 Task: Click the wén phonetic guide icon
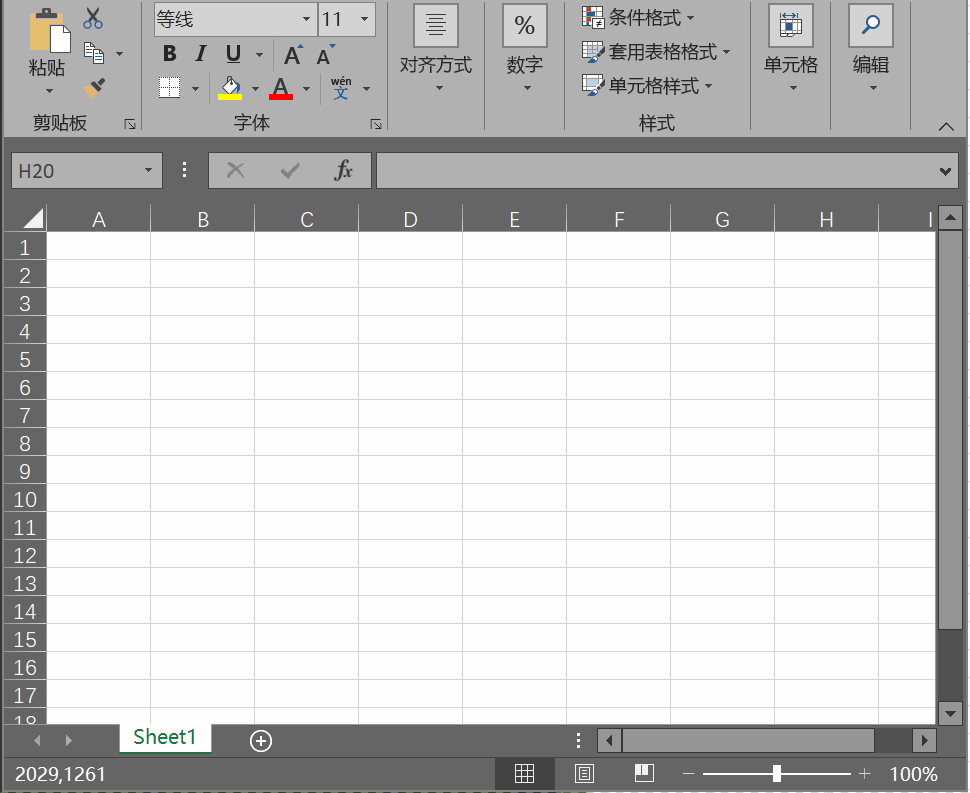pyautogui.click(x=341, y=88)
